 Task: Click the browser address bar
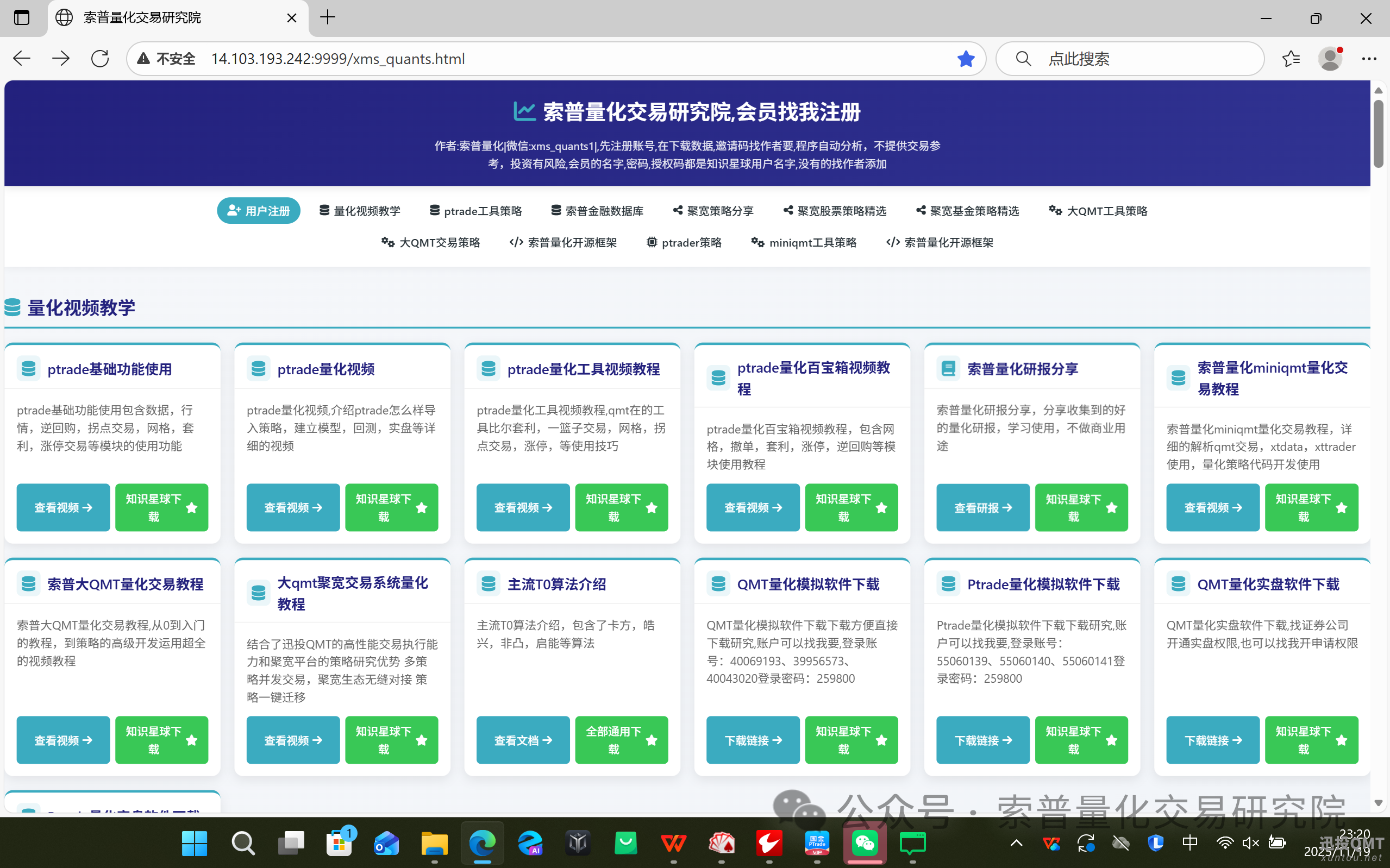click(x=517, y=58)
